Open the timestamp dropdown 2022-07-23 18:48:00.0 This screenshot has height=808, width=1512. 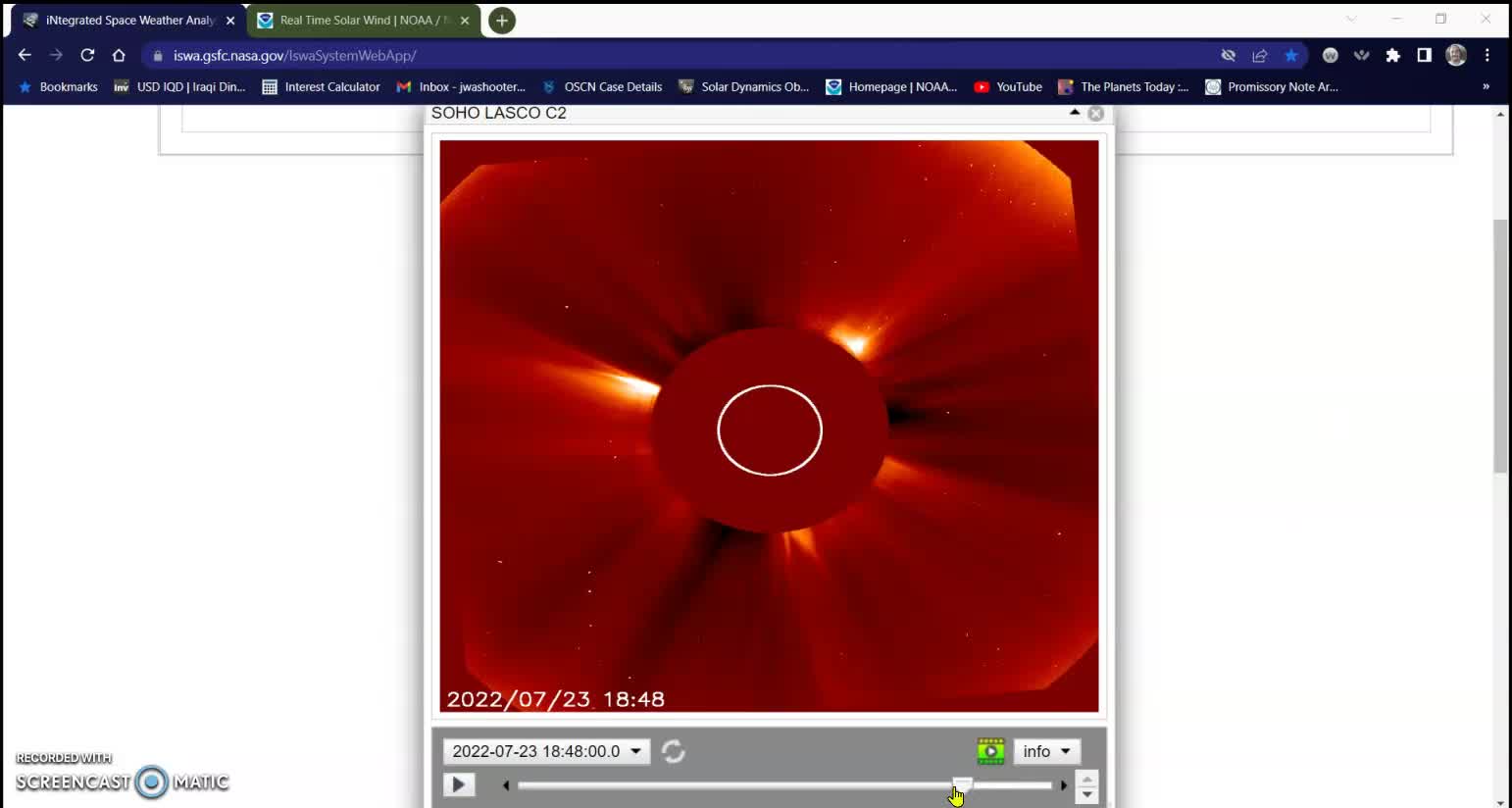pyautogui.click(x=546, y=751)
